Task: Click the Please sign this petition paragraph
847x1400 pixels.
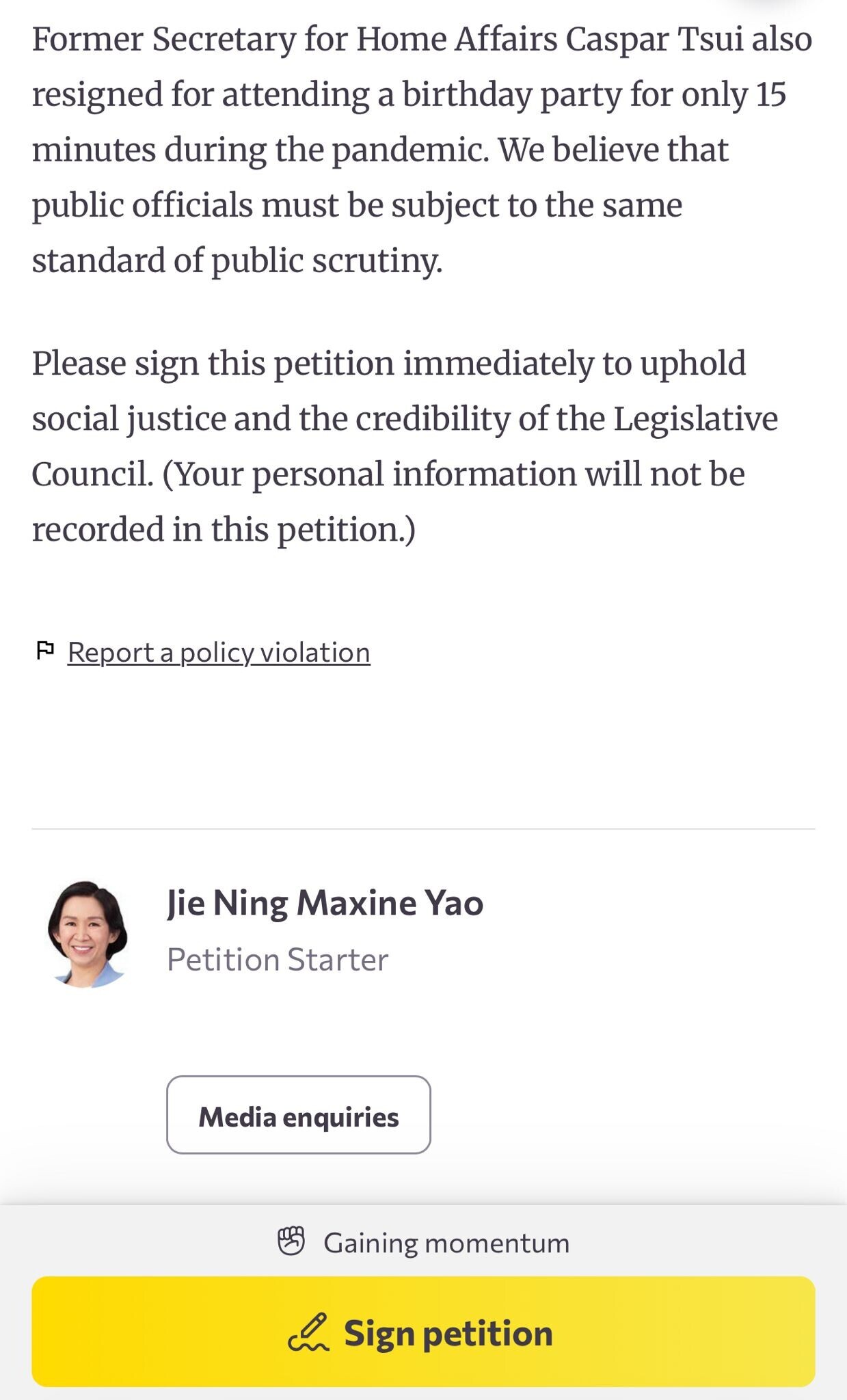Action: 388,364
